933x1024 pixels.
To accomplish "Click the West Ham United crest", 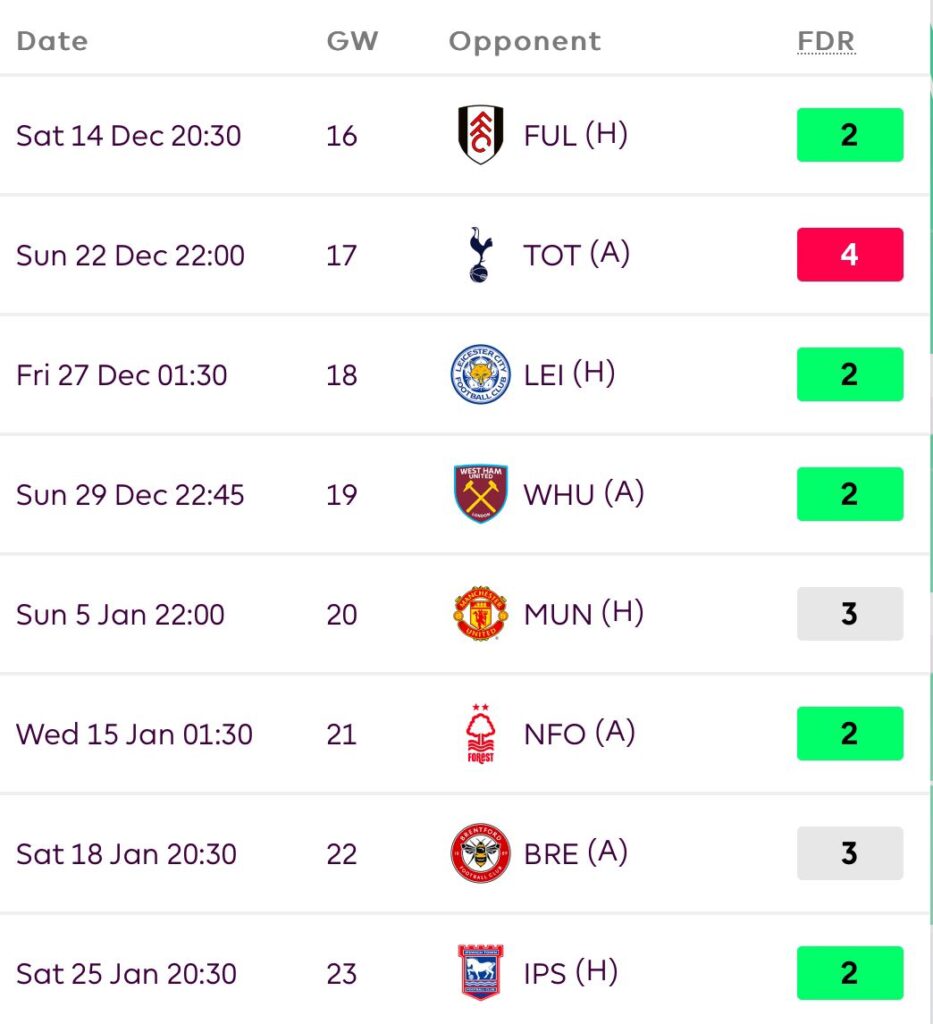I will (x=480, y=494).
